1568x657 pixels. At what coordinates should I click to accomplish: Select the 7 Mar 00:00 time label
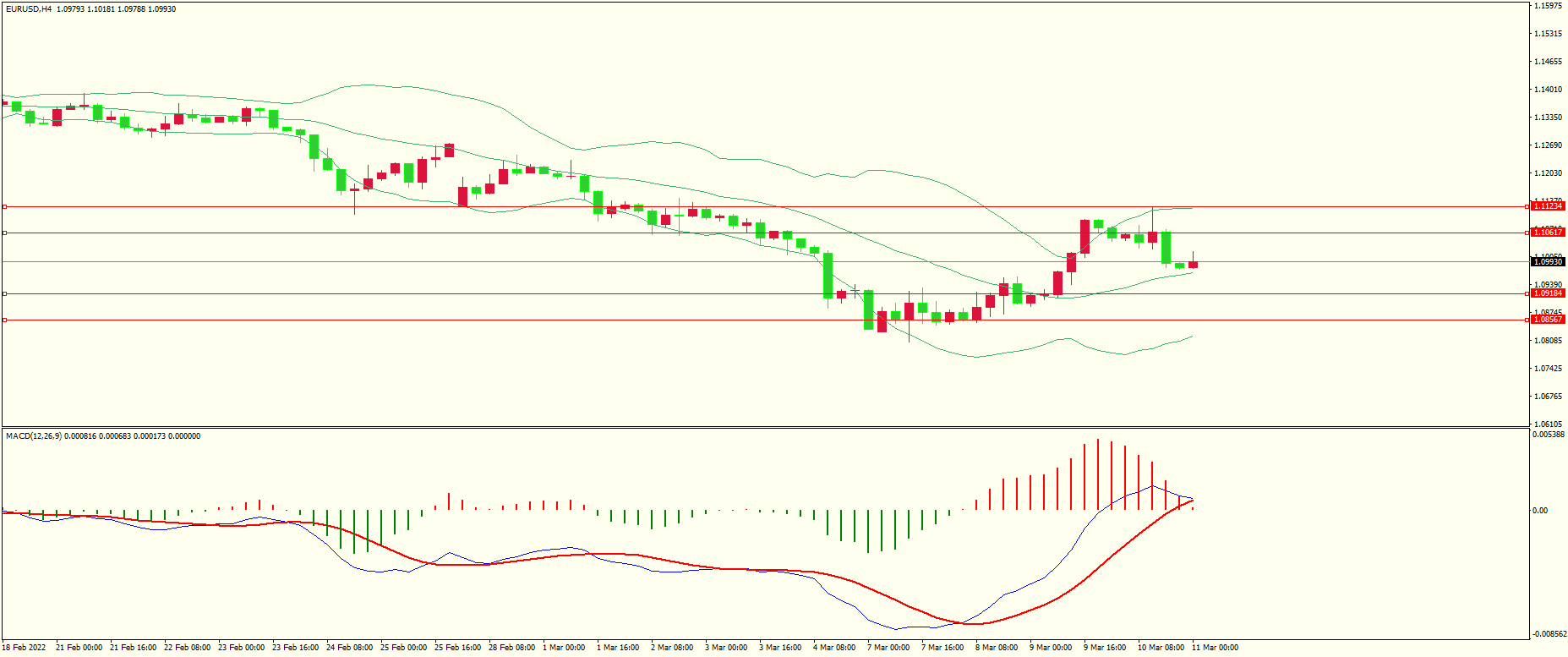pyautogui.click(x=888, y=648)
